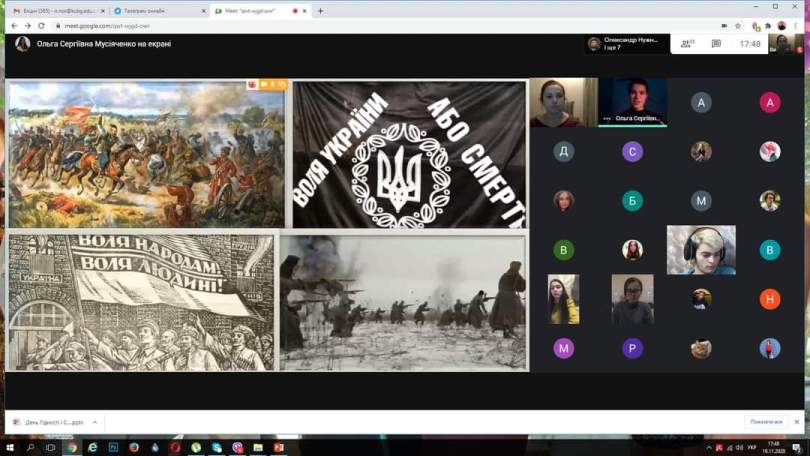Image resolution: width=810 pixels, height=456 pixels.
Task: Close the Gmail tab
Action: pyautogui.click(x=103, y=11)
